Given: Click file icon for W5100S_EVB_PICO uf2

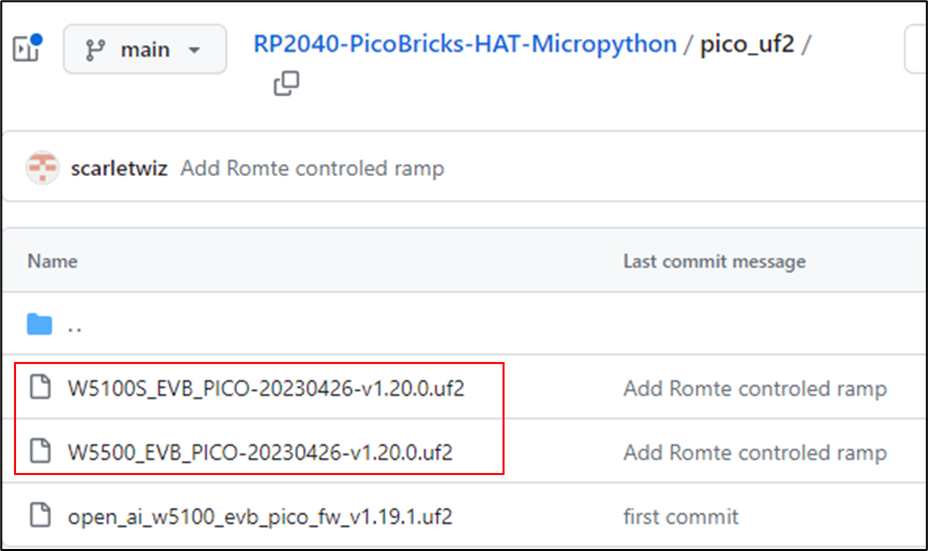Looking at the screenshot, I should point(40,388).
